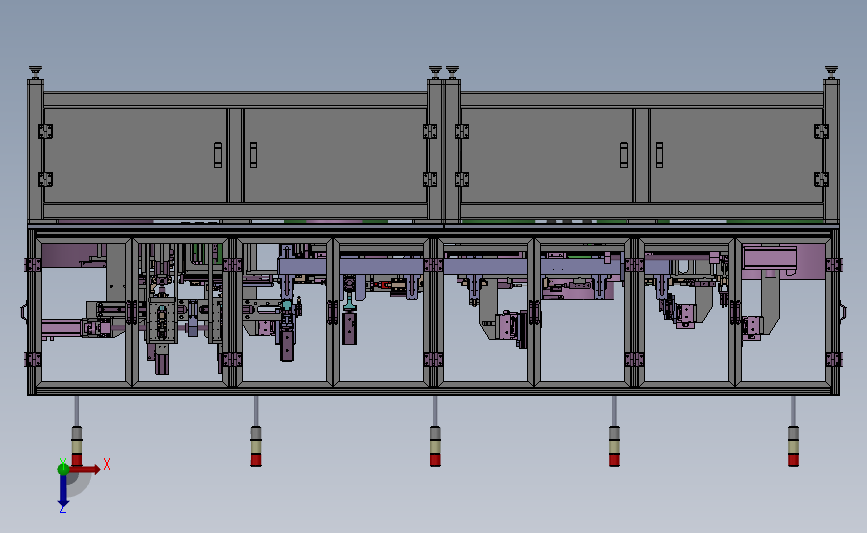Select the leveling foot at the top-right corner post
Viewport: 867px width, 533px height.
tap(831, 72)
